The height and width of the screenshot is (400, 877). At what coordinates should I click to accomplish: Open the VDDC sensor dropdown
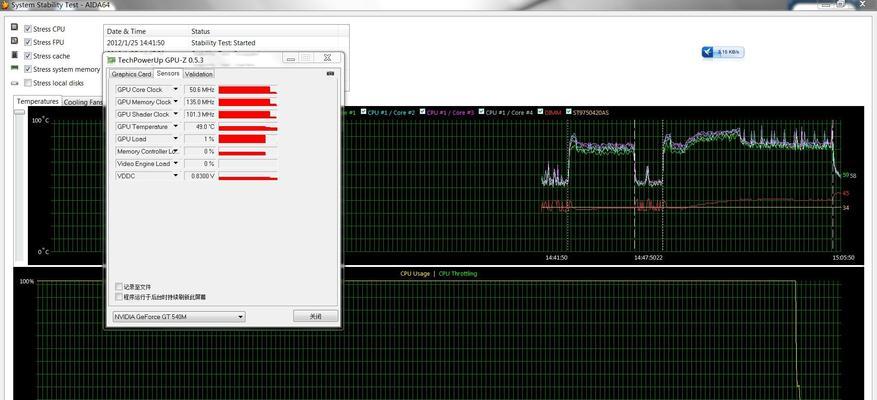175,176
